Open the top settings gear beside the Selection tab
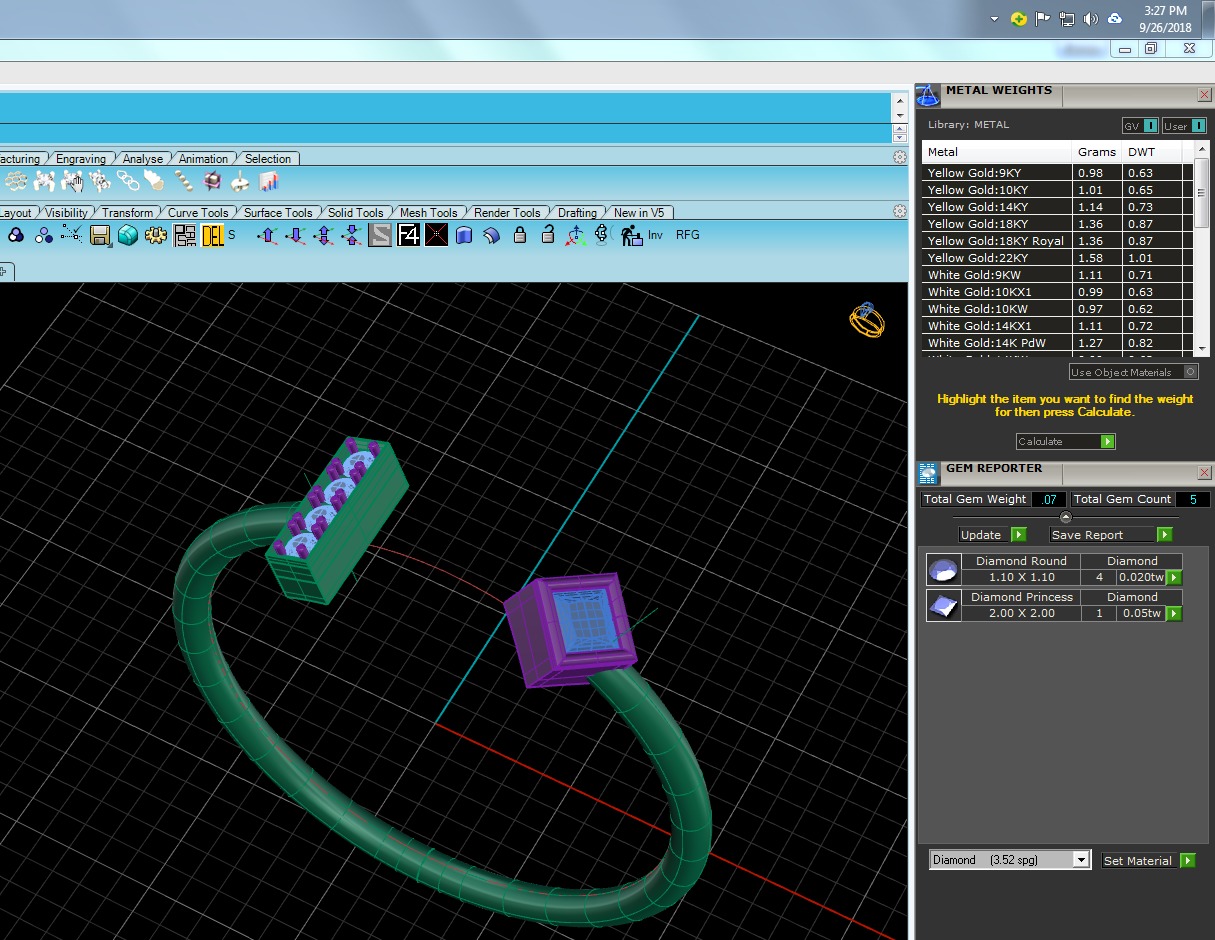The height and width of the screenshot is (940, 1215). [x=900, y=157]
